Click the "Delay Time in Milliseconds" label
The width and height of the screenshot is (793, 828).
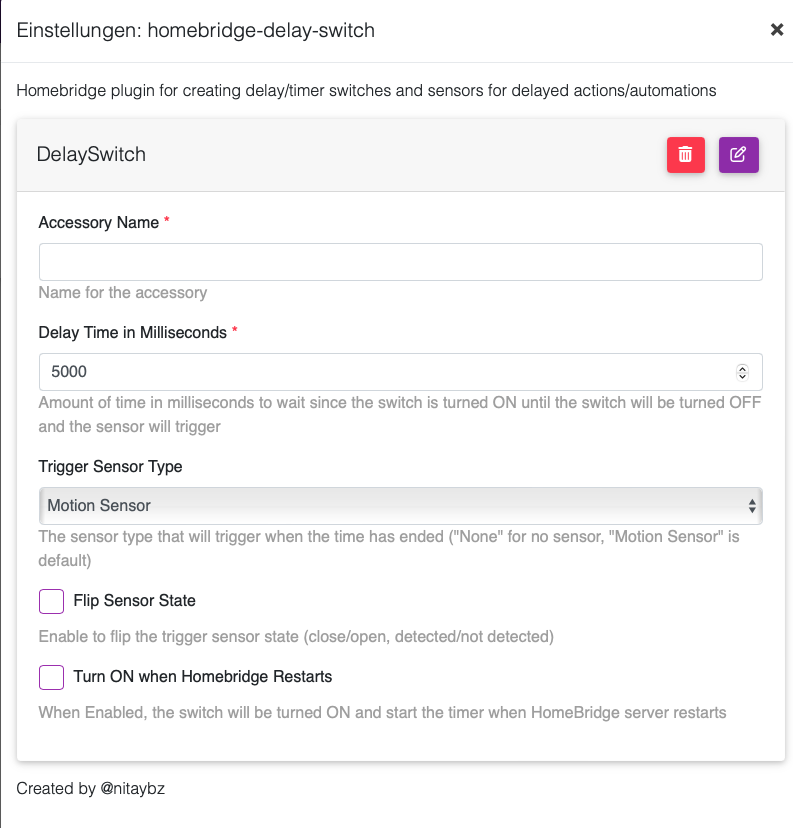click(132, 333)
